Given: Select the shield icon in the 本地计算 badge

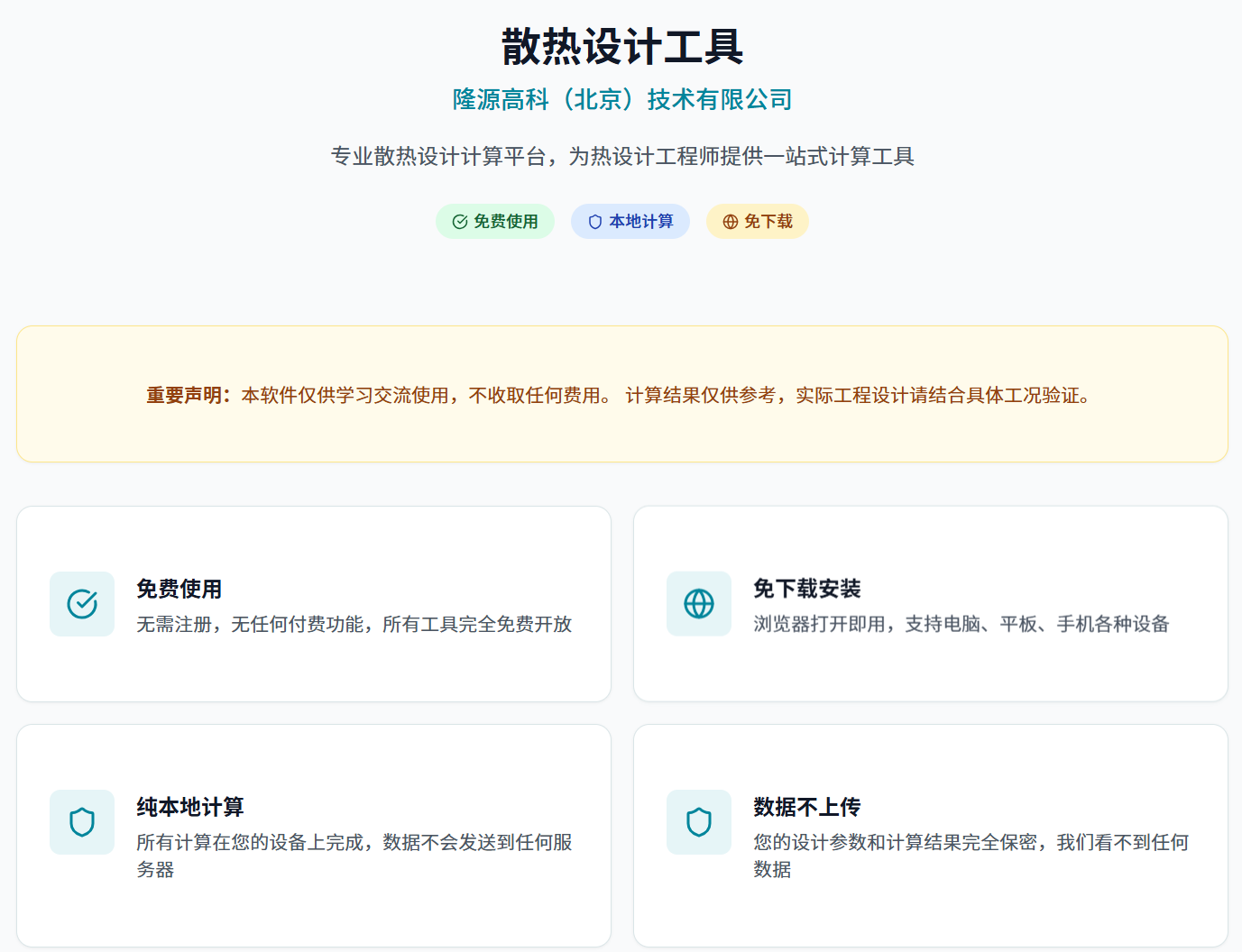Looking at the screenshot, I should click(595, 221).
